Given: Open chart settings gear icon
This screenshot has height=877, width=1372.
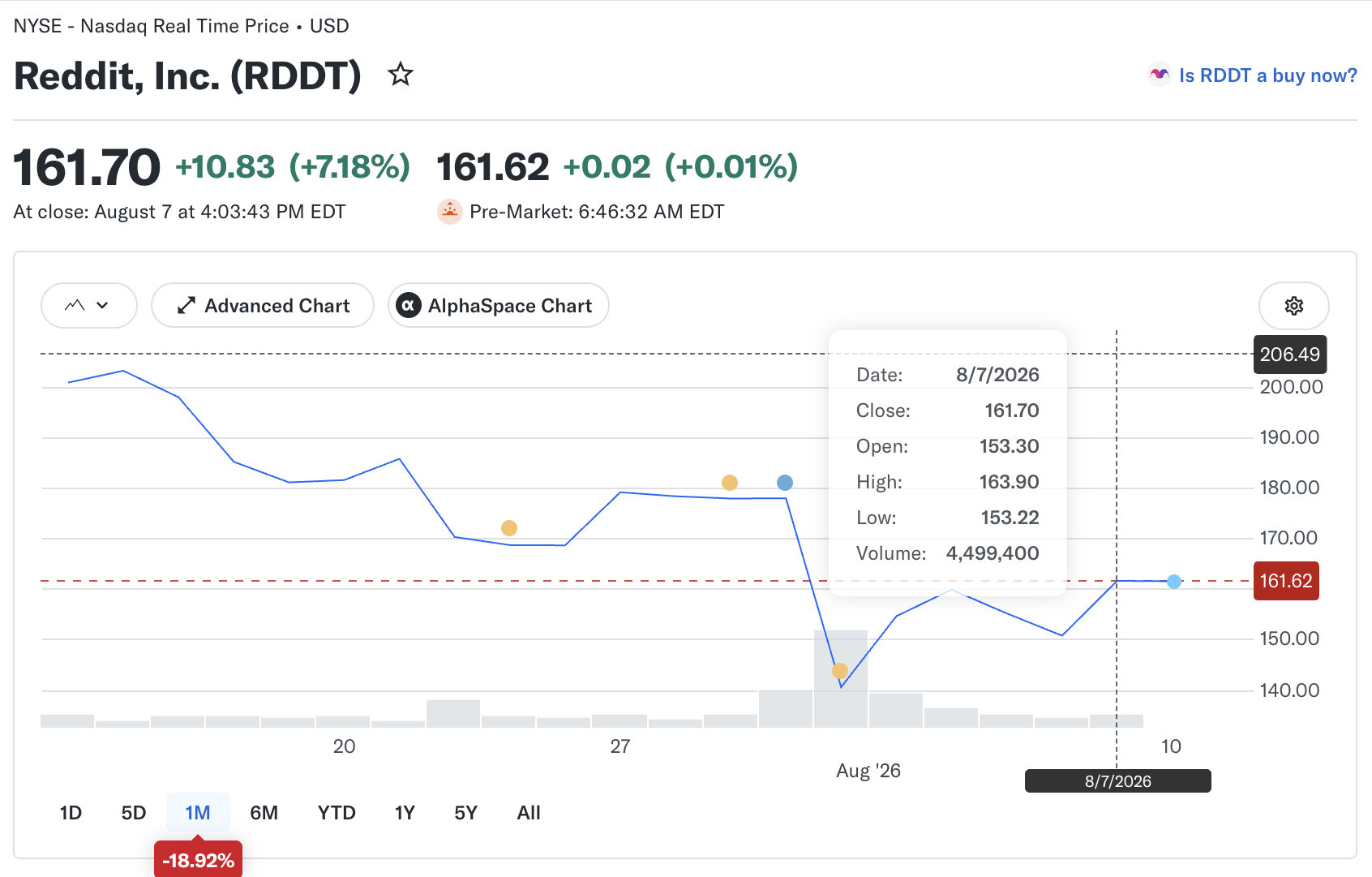Looking at the screenshot, I should [1293, 306].
